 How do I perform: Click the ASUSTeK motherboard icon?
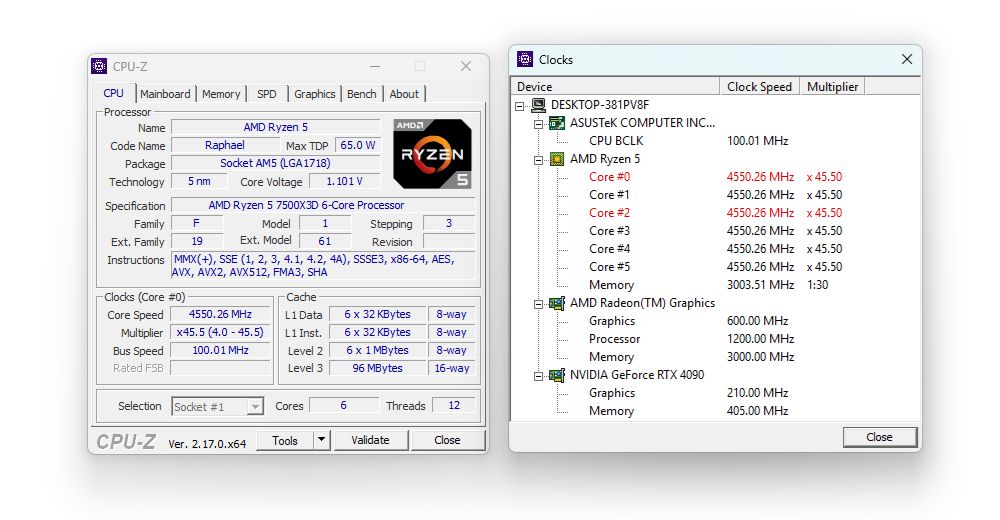[557, 123]
